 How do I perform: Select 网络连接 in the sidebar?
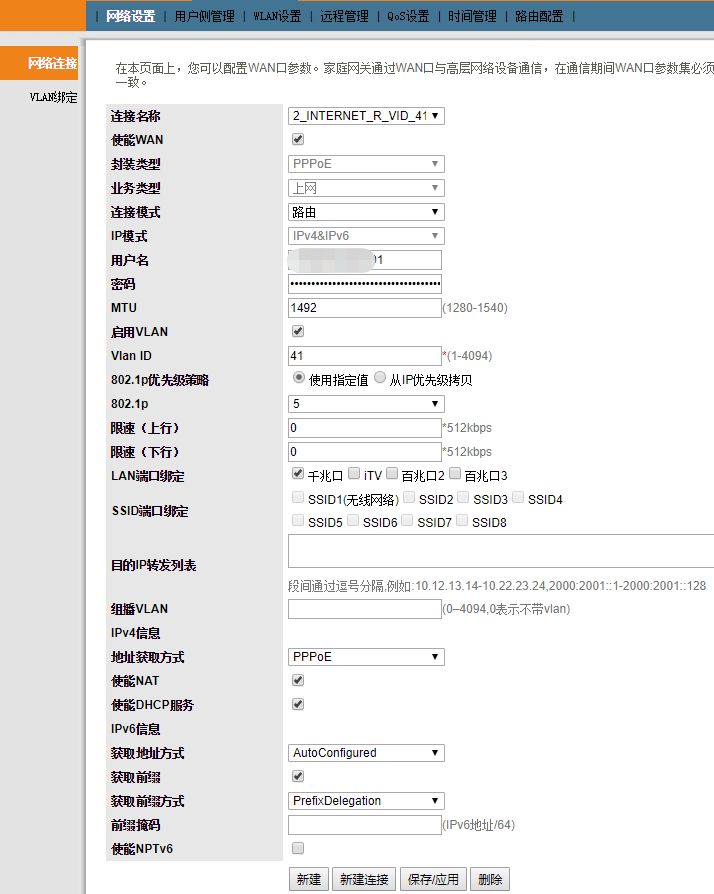coord(39,63)
